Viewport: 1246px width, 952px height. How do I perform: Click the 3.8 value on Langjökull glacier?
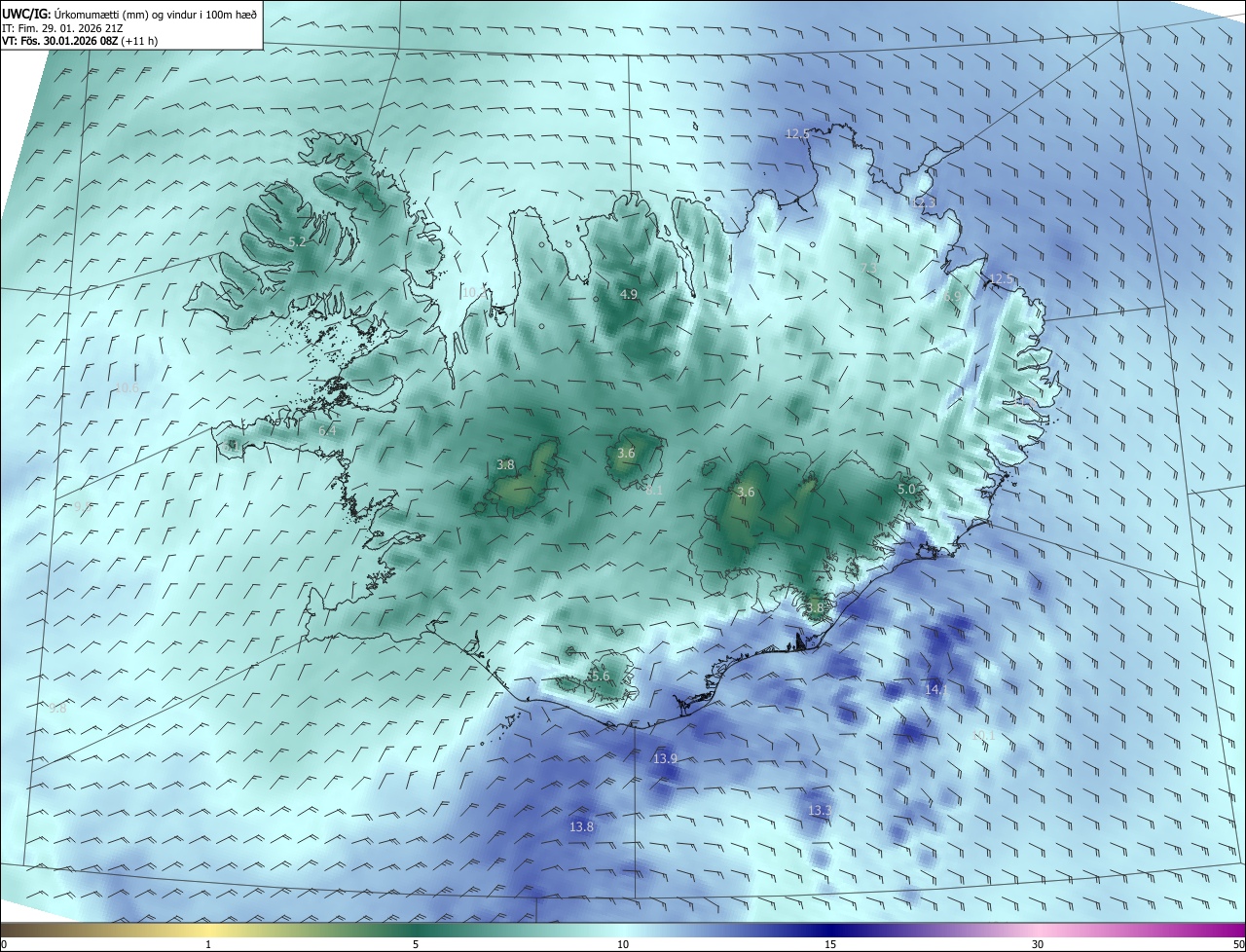point(505,465)
